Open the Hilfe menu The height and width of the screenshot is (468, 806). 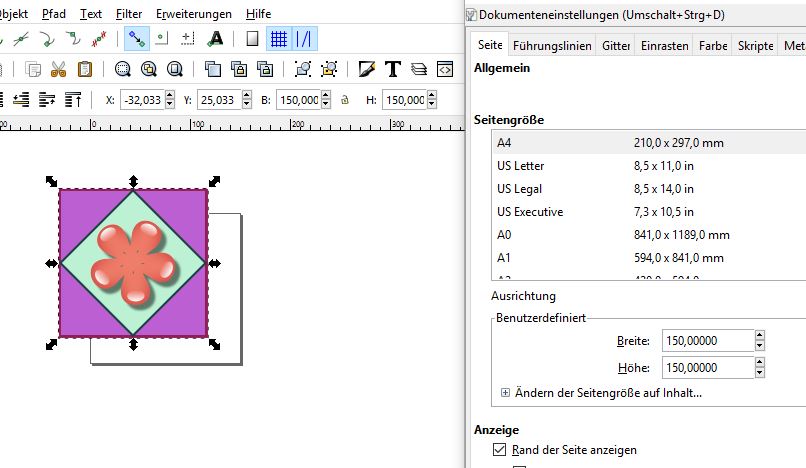(258, 14)
